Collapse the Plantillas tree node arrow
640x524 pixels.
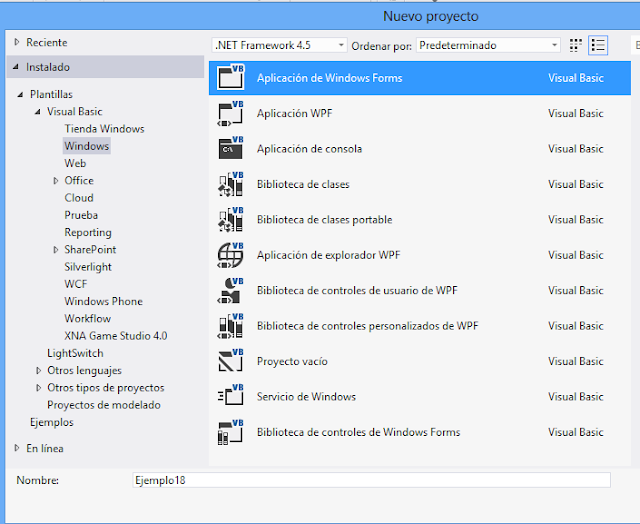[20, 95]
